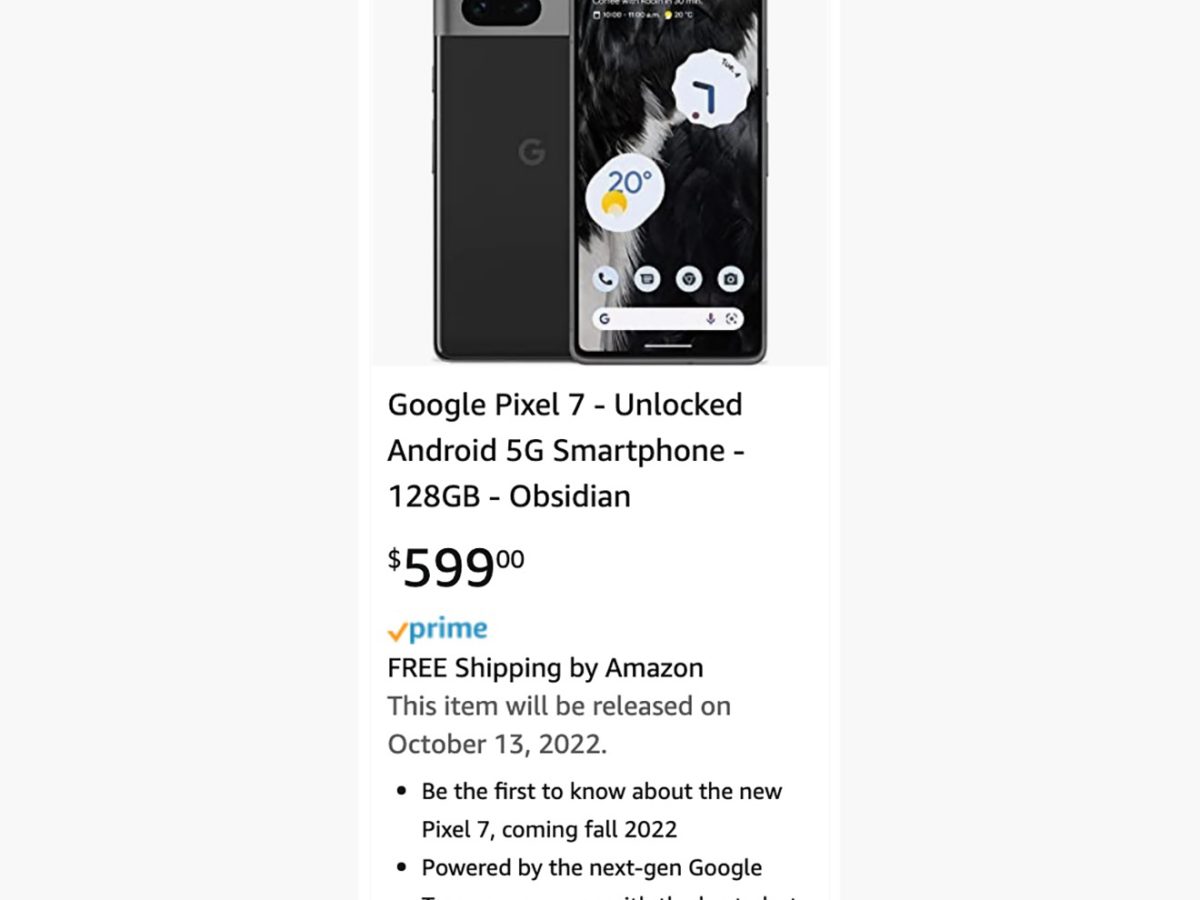Click the microphone icon in the search bar
Viewport: 1200px width, 900px height.
(710, 319)
